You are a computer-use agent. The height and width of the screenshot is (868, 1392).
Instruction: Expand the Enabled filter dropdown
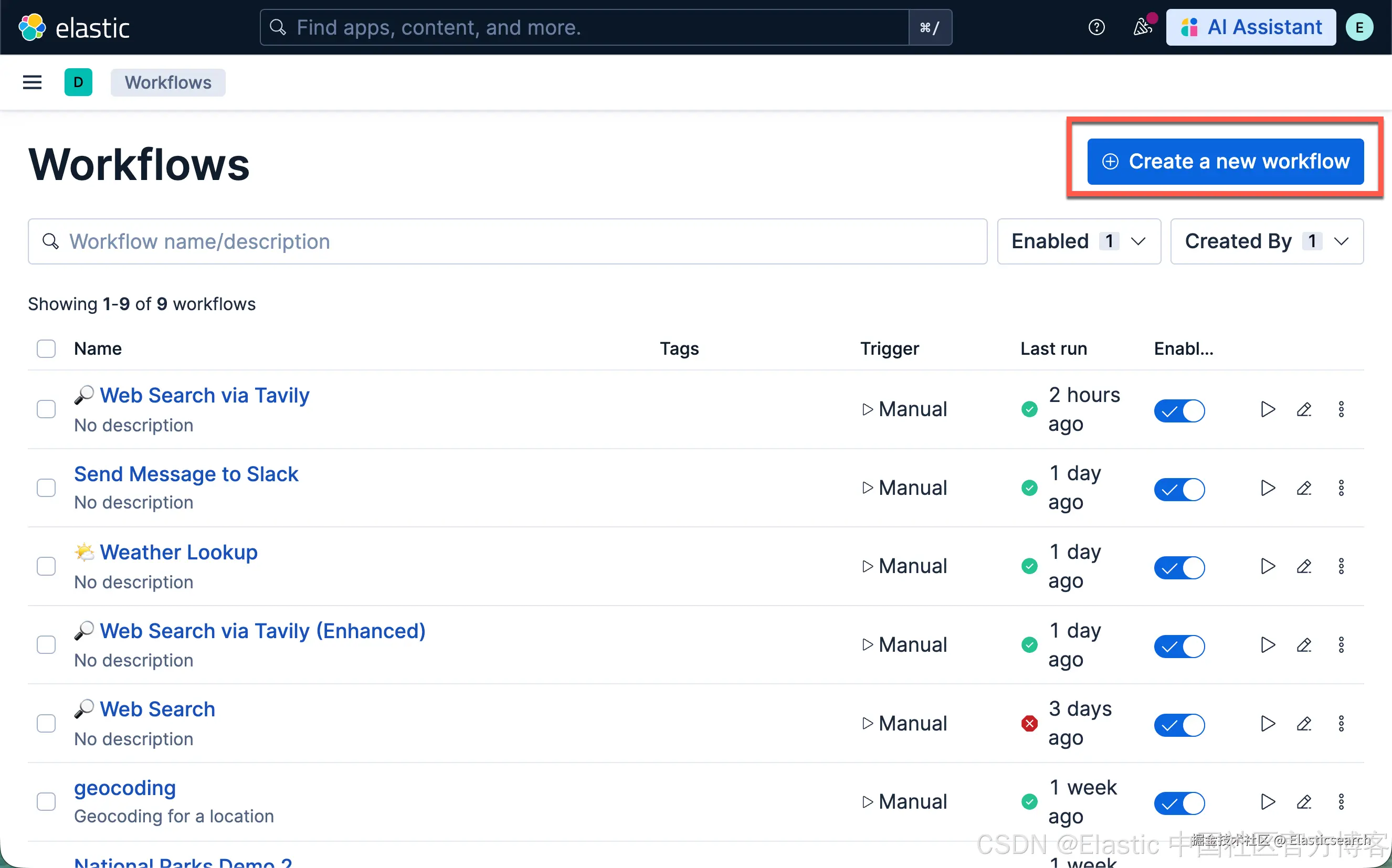[x=1079, y=241]
